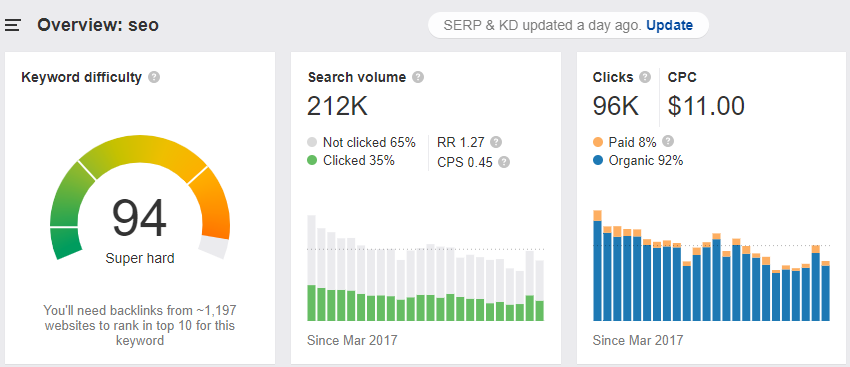850x367 pixels.
Task: Open the hamburger menu beside Overview
Action: pyautogui.click(x=12, y=25)
